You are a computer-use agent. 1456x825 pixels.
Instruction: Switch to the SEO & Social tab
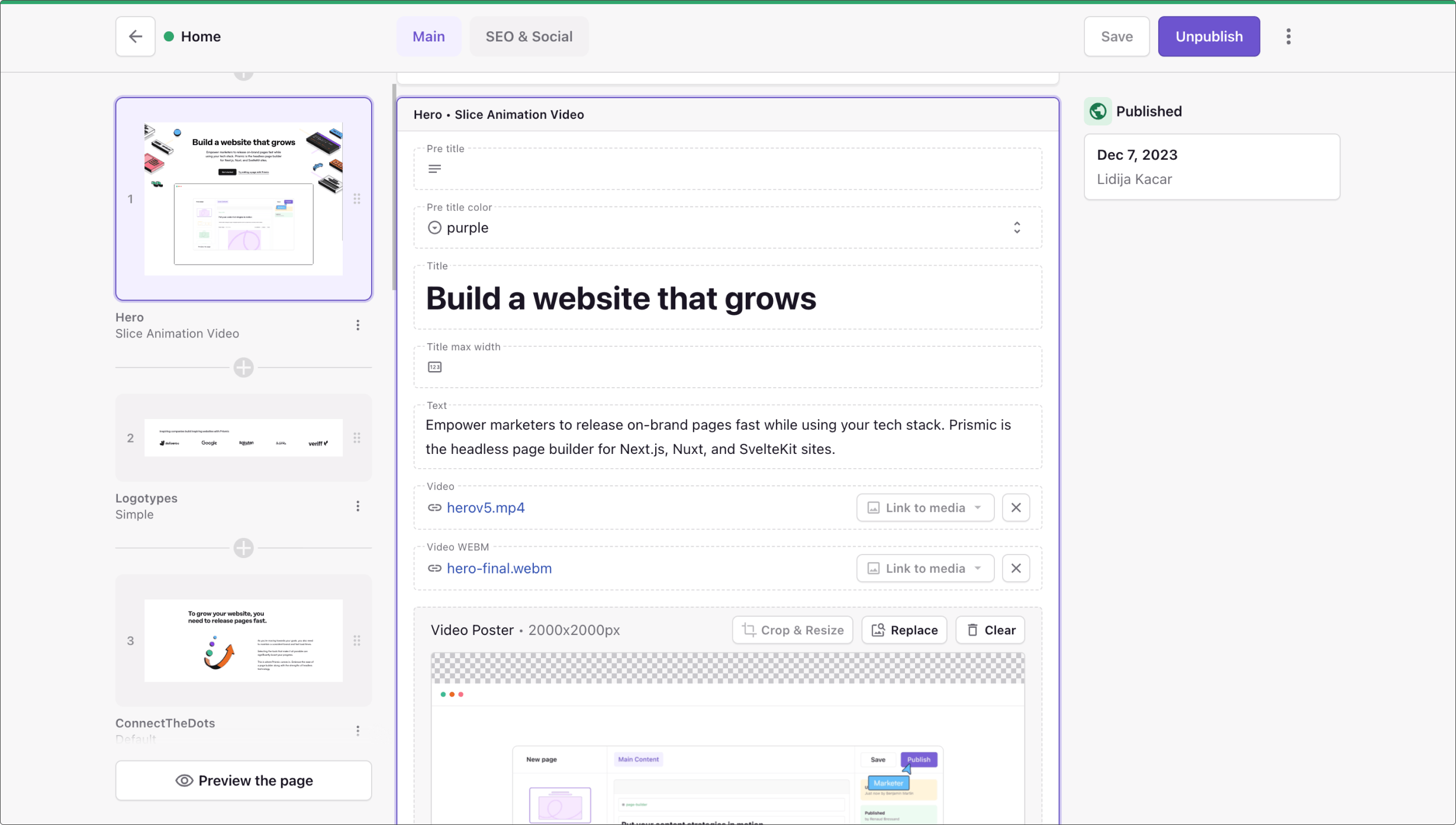pos(529,37)
